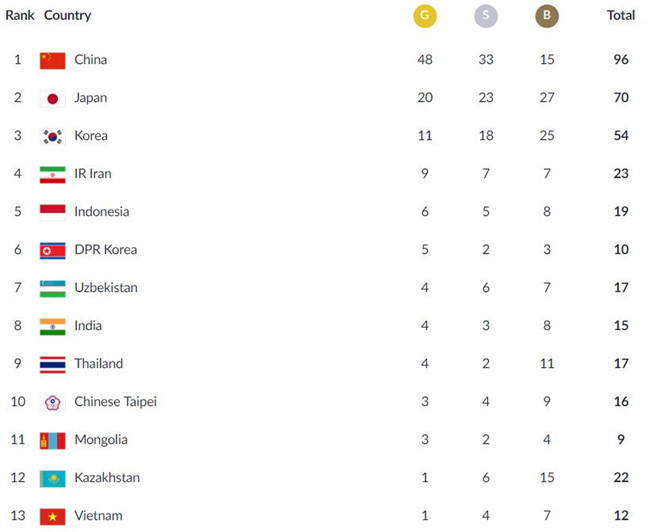
Task: Click the Country column header
Action: point(67,16)
